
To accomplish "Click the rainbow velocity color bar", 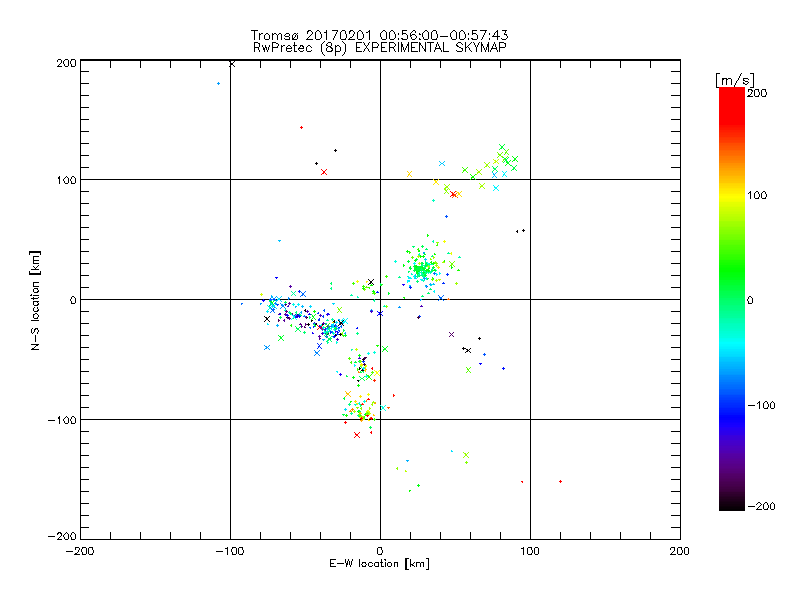I will [x=732, y=299].
